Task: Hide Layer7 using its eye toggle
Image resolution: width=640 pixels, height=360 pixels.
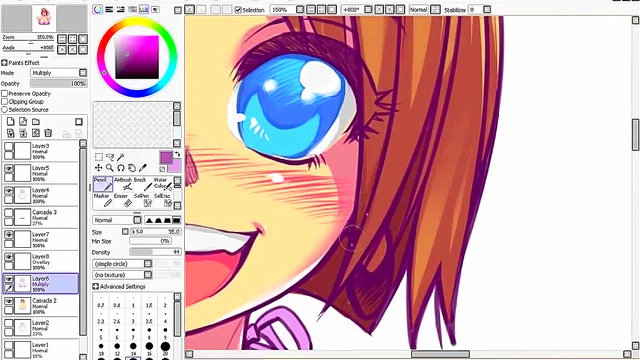Action: click(9, 235)
